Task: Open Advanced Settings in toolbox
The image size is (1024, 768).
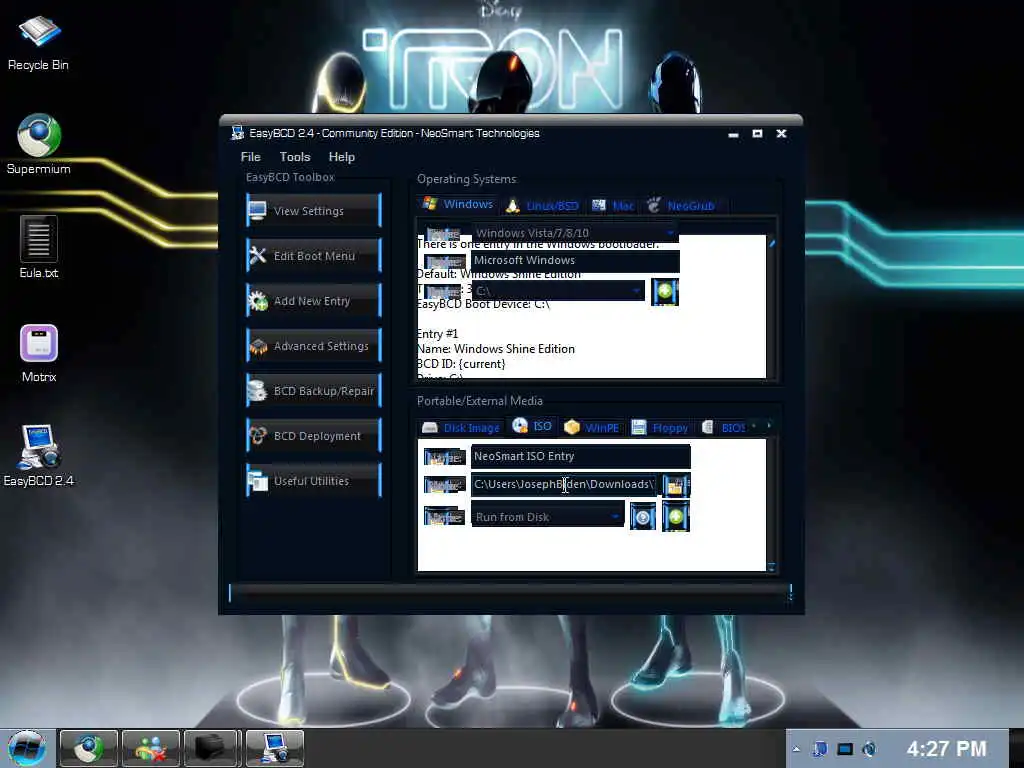Action: pyautogui.click(x=314, y=345)
